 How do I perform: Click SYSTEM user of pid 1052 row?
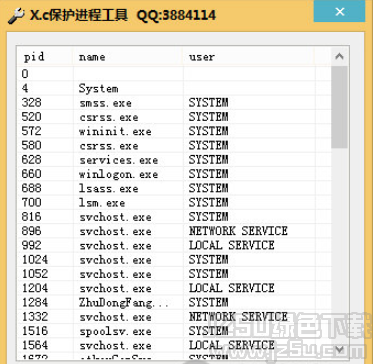pos(208,274)
